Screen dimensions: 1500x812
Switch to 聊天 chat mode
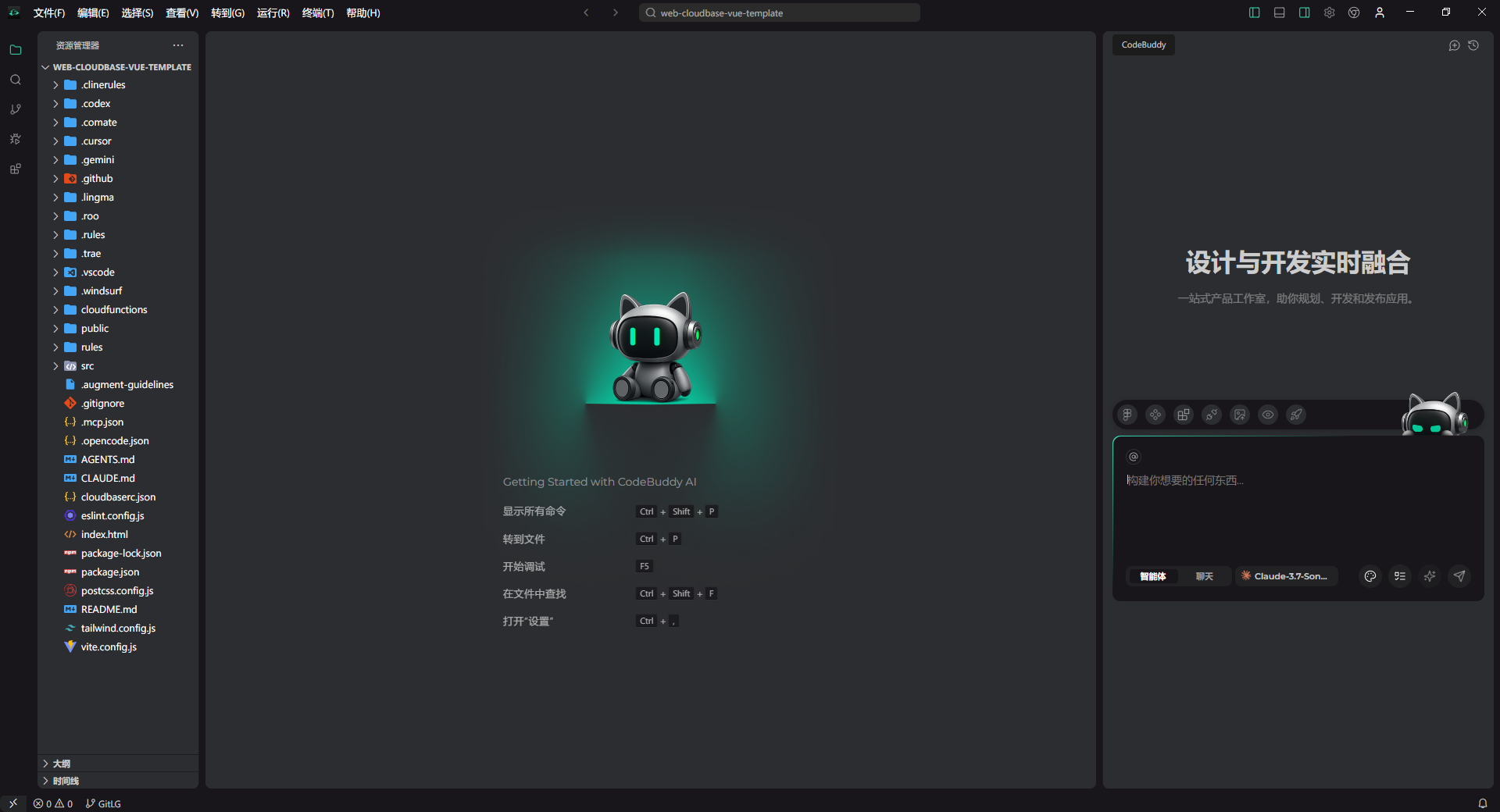1204,576
